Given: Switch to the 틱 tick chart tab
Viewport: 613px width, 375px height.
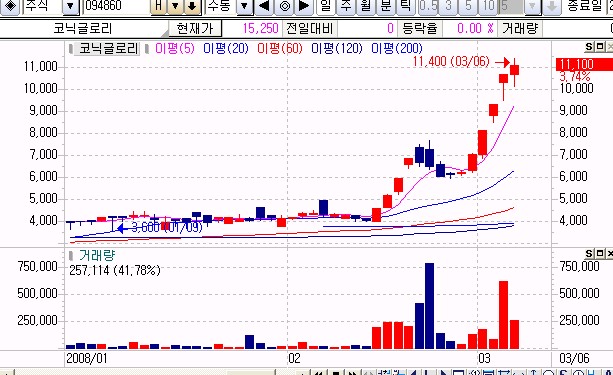Looking at the screenshot, I should pos(406,6).
